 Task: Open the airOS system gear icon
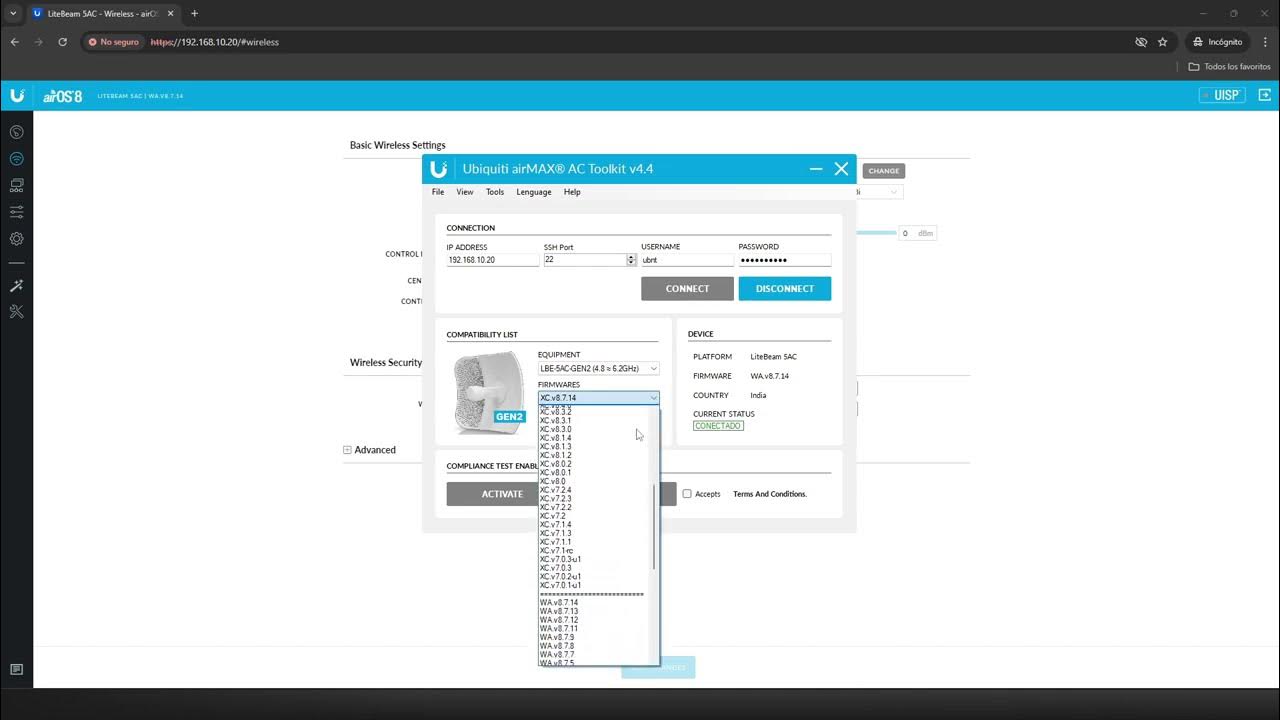tap(16, 239)
